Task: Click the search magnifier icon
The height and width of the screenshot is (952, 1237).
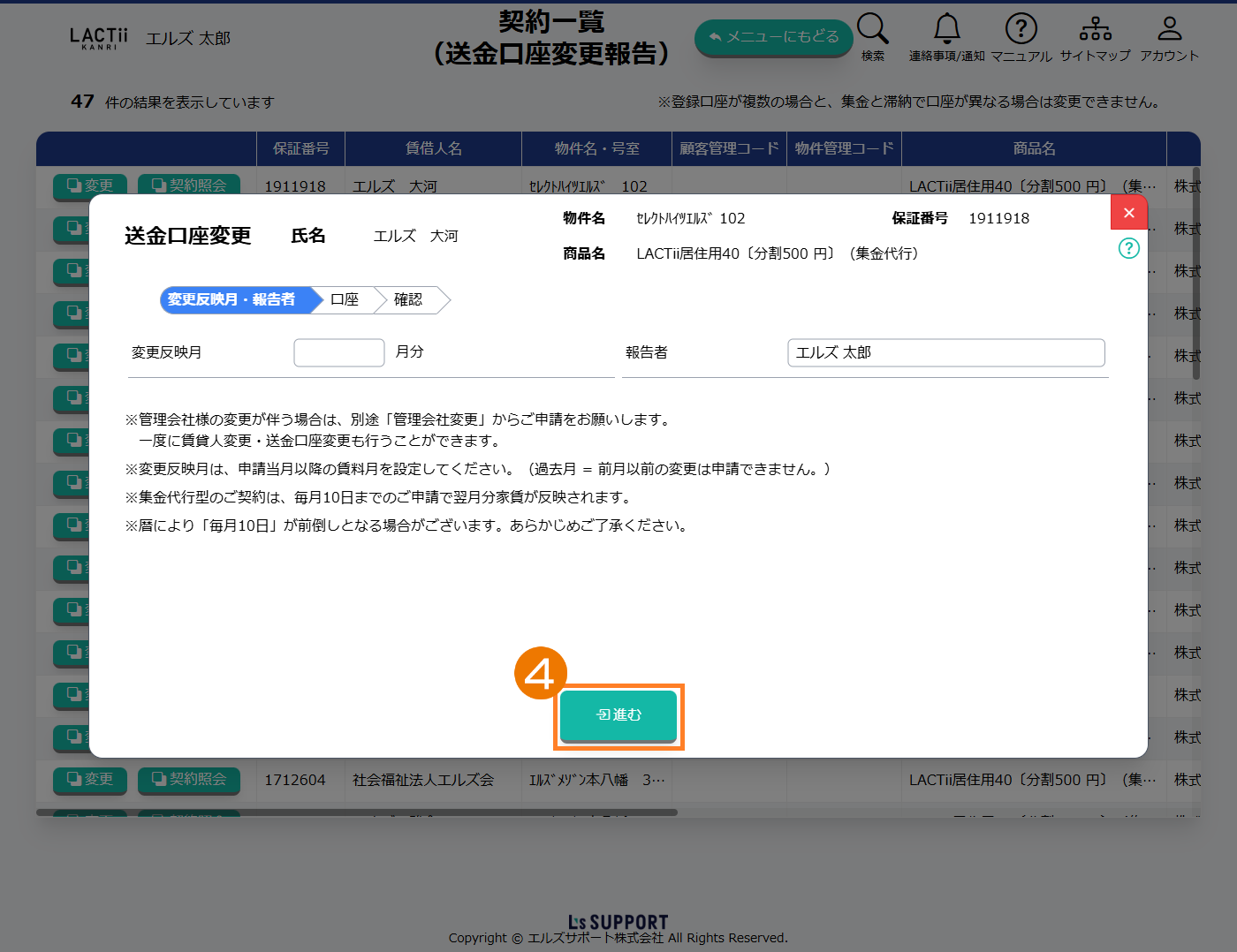Action: tap(872, 30)
